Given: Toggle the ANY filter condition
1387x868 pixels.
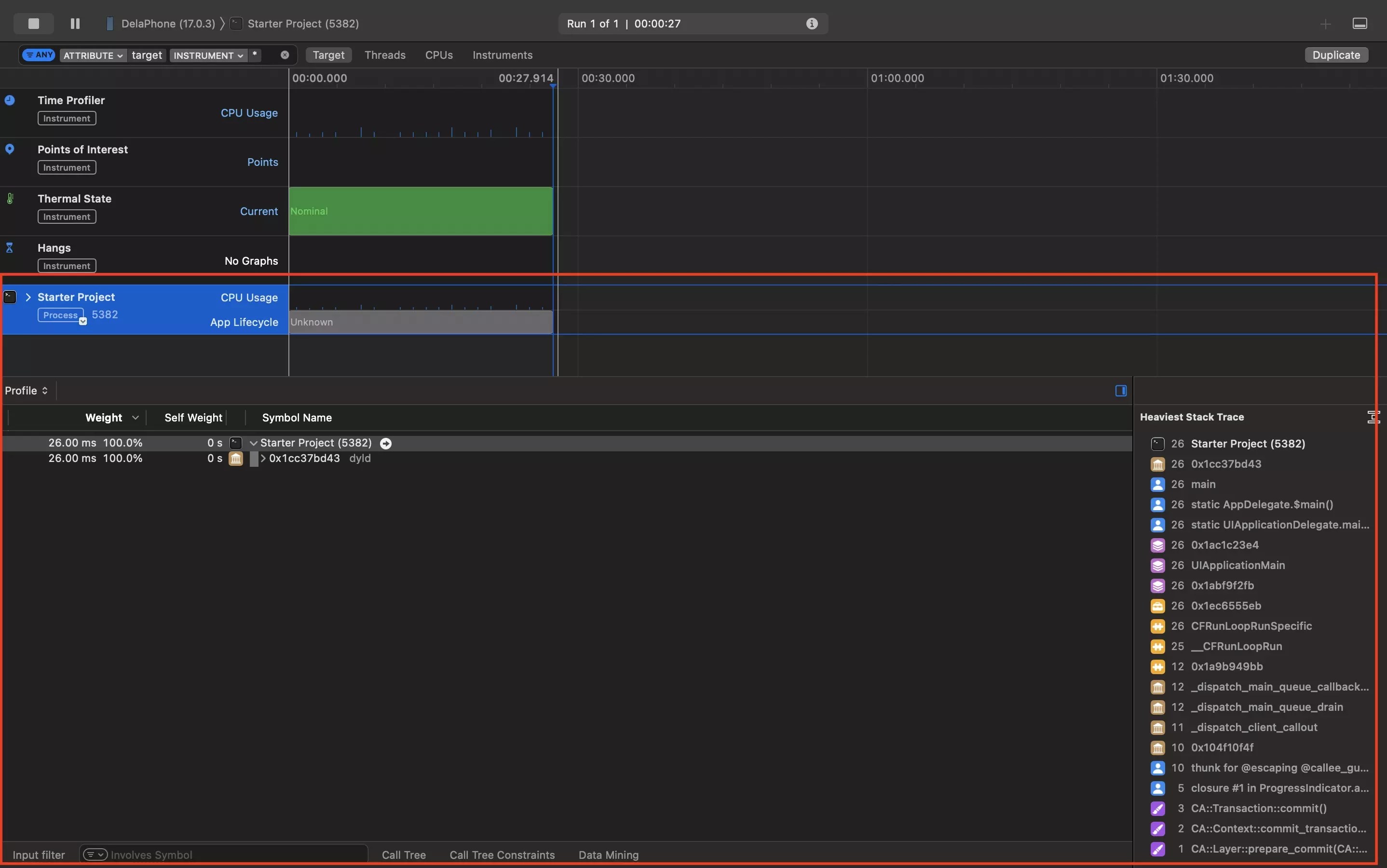Looking at the screenshot, I should tap(39, 54).
